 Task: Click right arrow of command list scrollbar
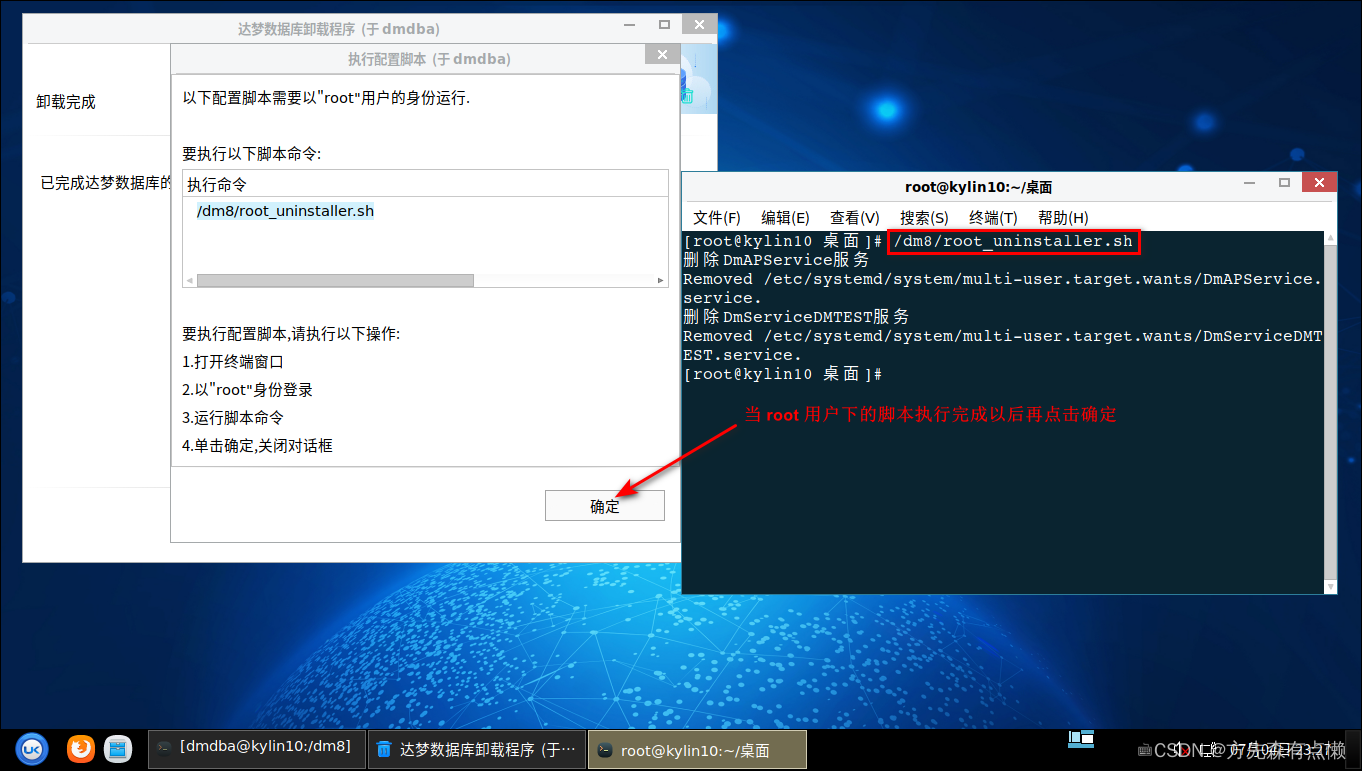[661, 281]
